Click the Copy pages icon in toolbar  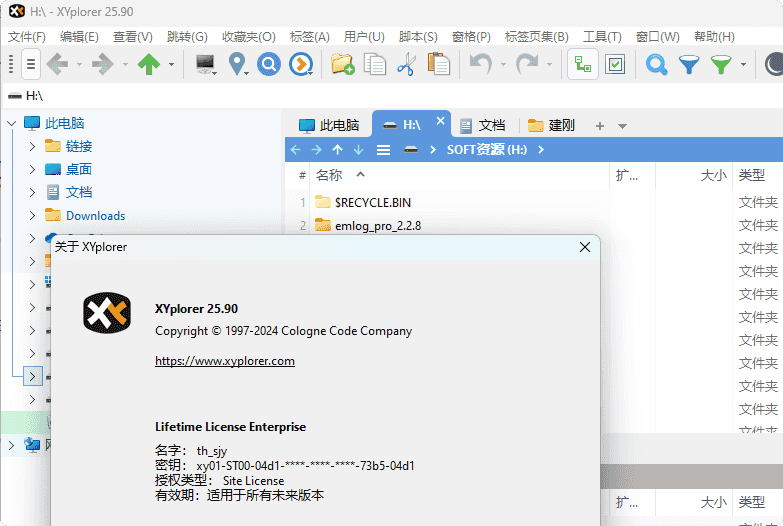[x=375, y=64]
